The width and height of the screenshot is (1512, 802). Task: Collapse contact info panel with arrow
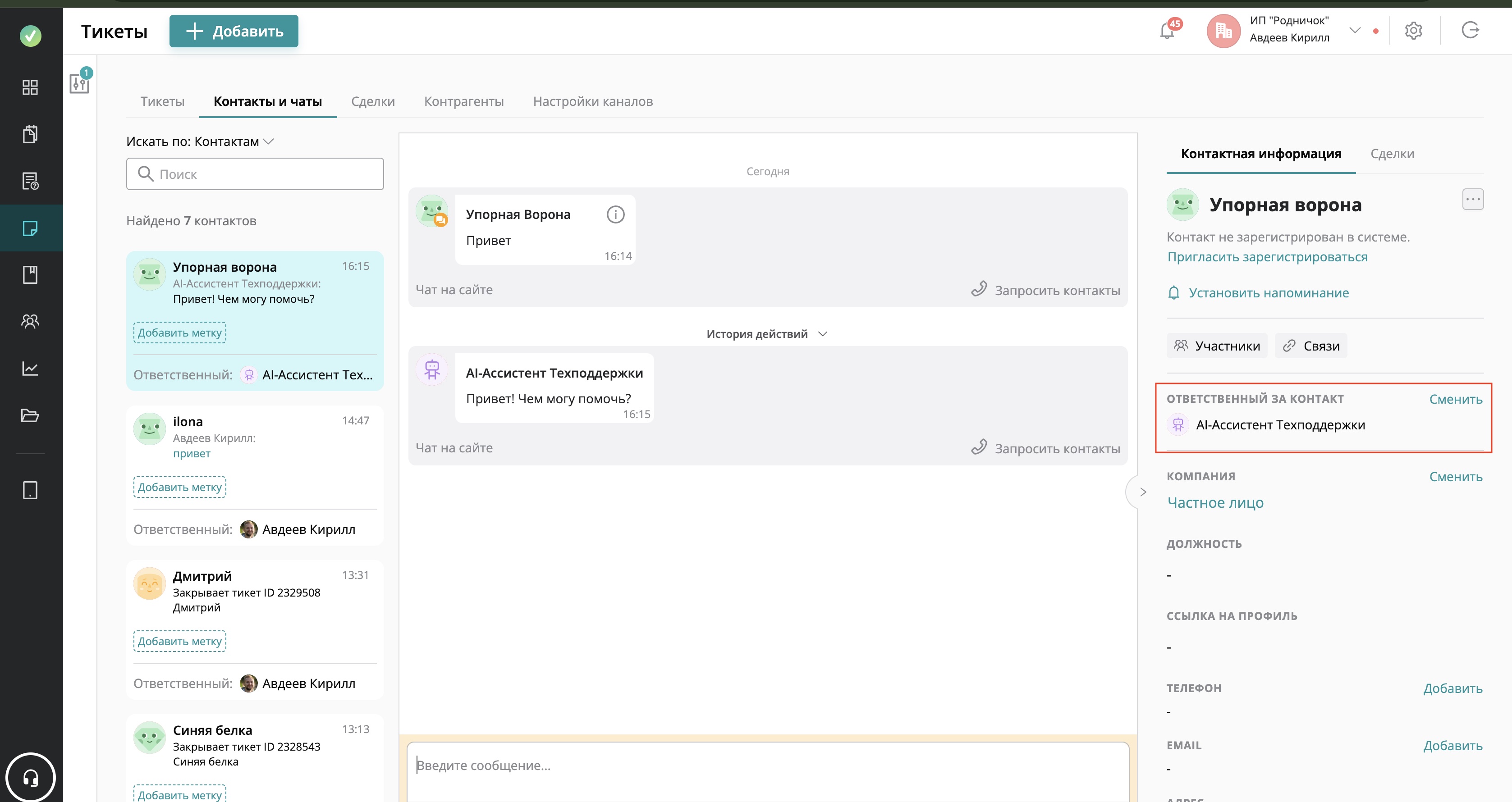1142,492
